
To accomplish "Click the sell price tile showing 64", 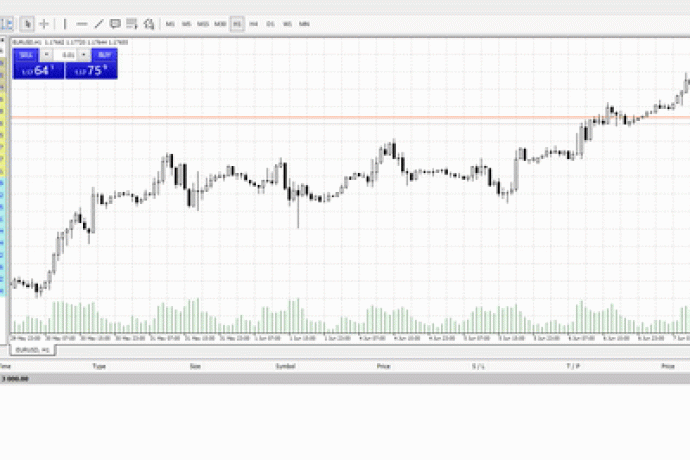I will coord(39,70).
